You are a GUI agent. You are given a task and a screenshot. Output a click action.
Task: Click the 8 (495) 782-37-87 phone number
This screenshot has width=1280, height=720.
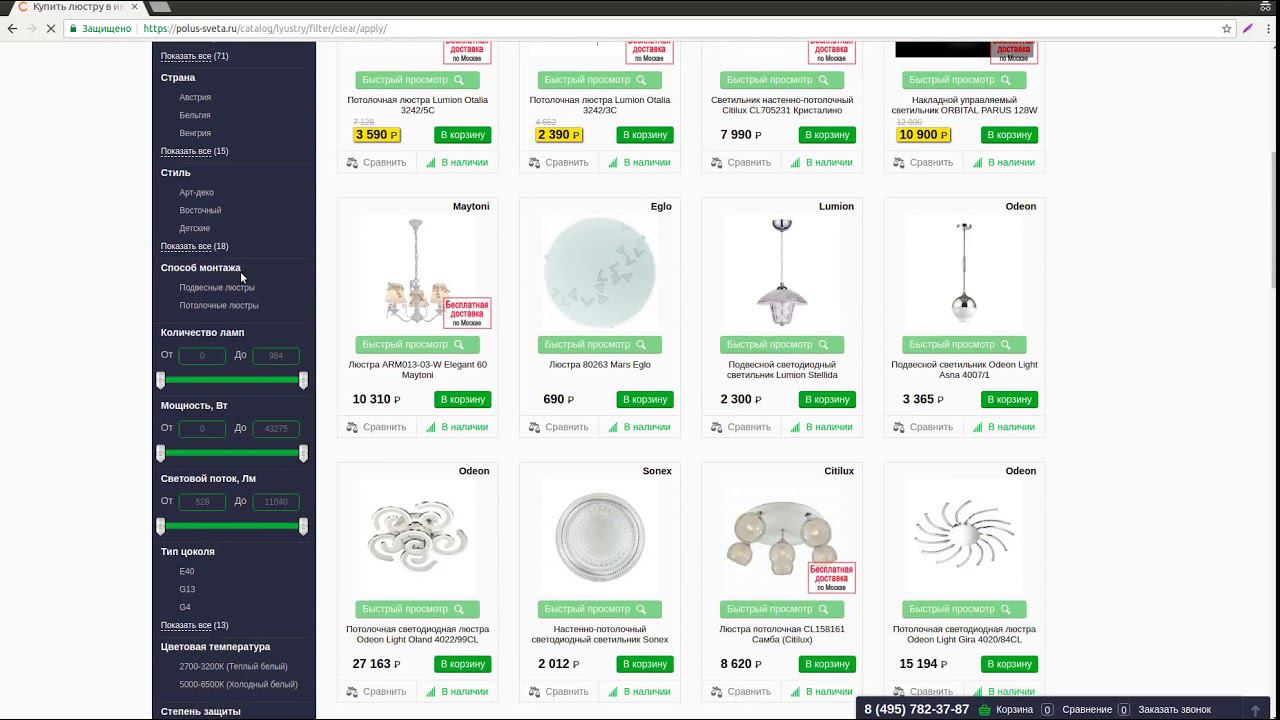[917, 710]
